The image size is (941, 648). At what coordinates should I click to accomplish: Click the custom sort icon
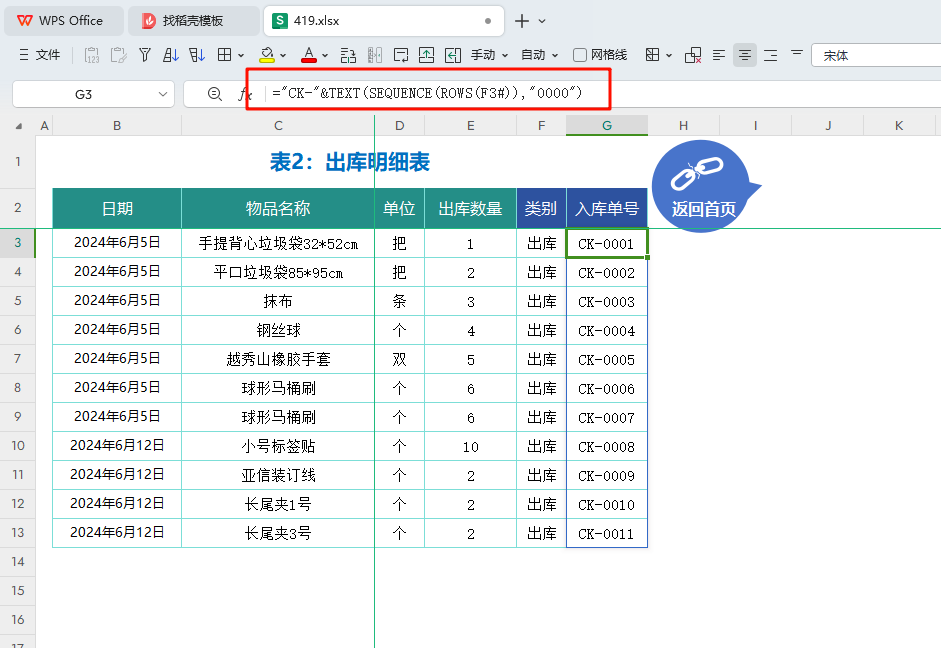pos(197,55)
